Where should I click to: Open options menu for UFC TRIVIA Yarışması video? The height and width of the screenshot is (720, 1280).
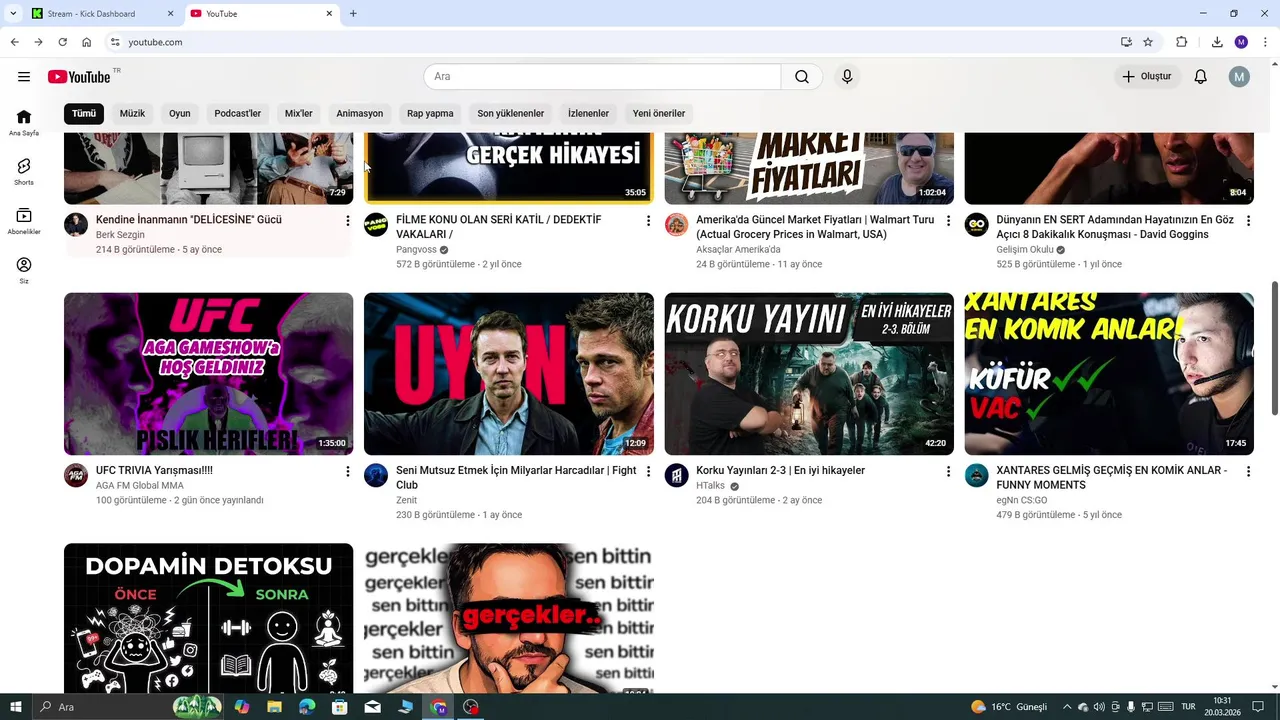(x=348, y=471)
